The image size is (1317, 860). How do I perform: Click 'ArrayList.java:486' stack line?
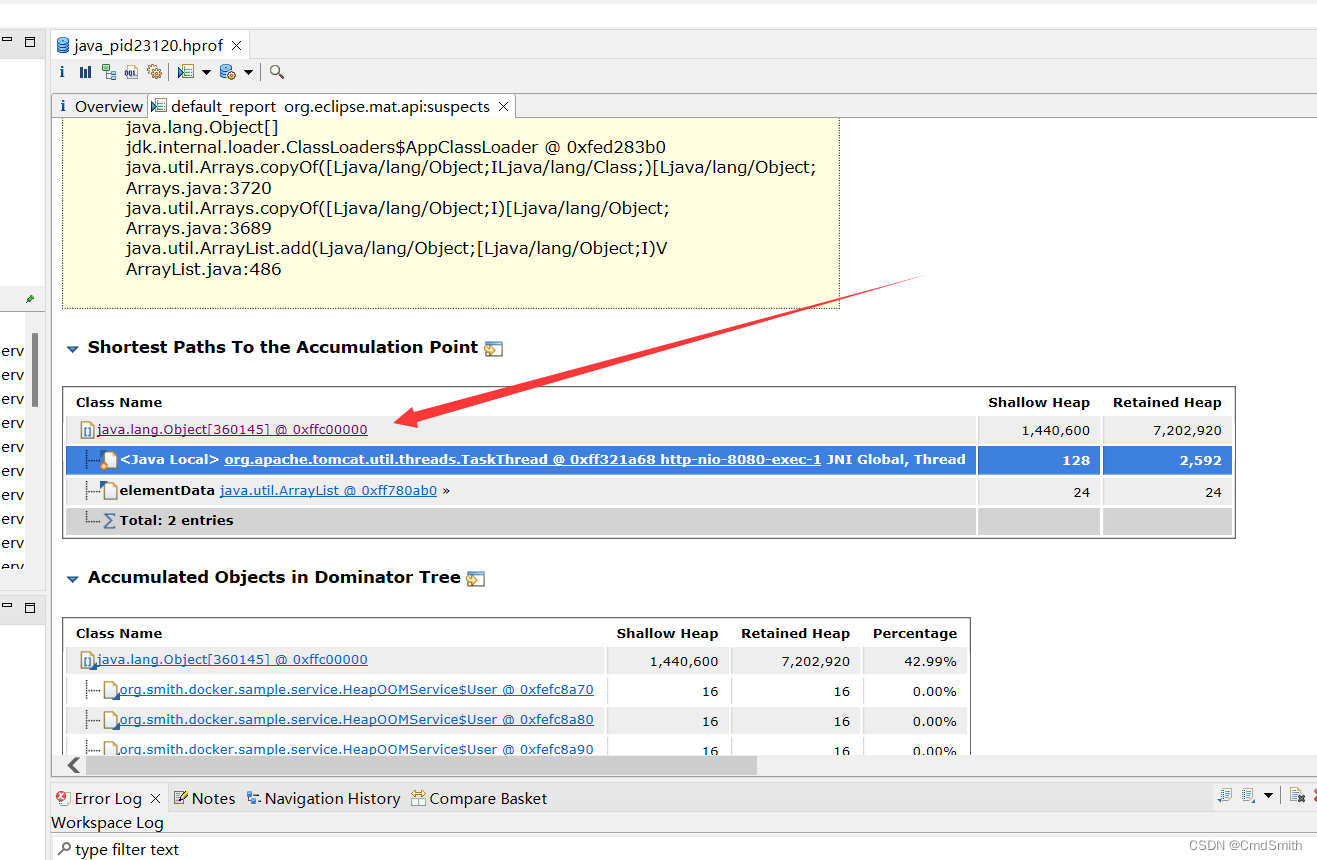click(203, 269)
